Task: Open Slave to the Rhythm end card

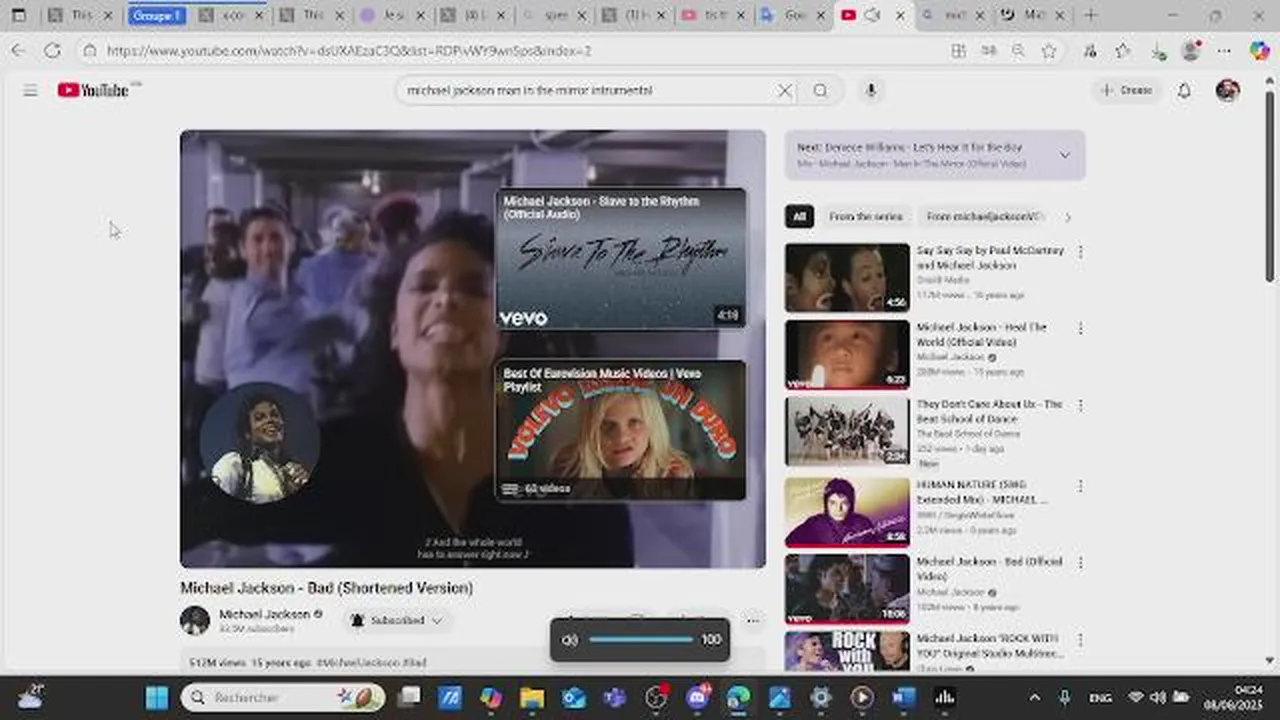Action: [621, 259]
